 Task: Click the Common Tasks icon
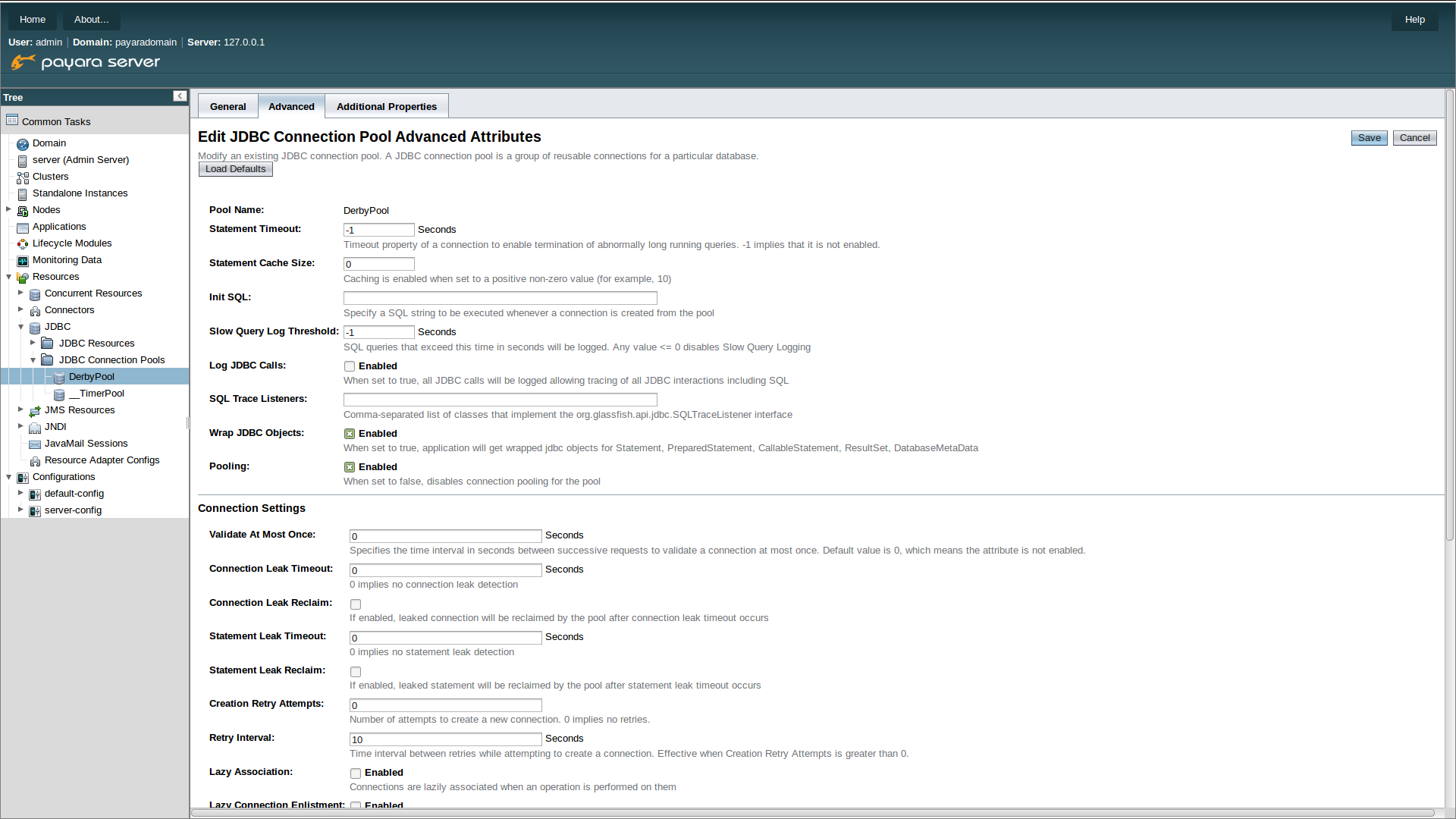click(x=11, y=120)
